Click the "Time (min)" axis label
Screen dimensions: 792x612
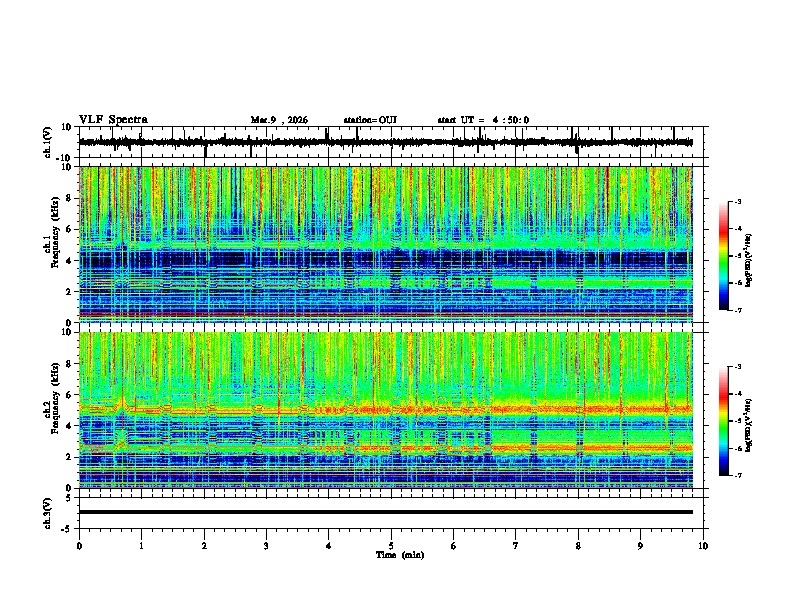pos(400,555)
